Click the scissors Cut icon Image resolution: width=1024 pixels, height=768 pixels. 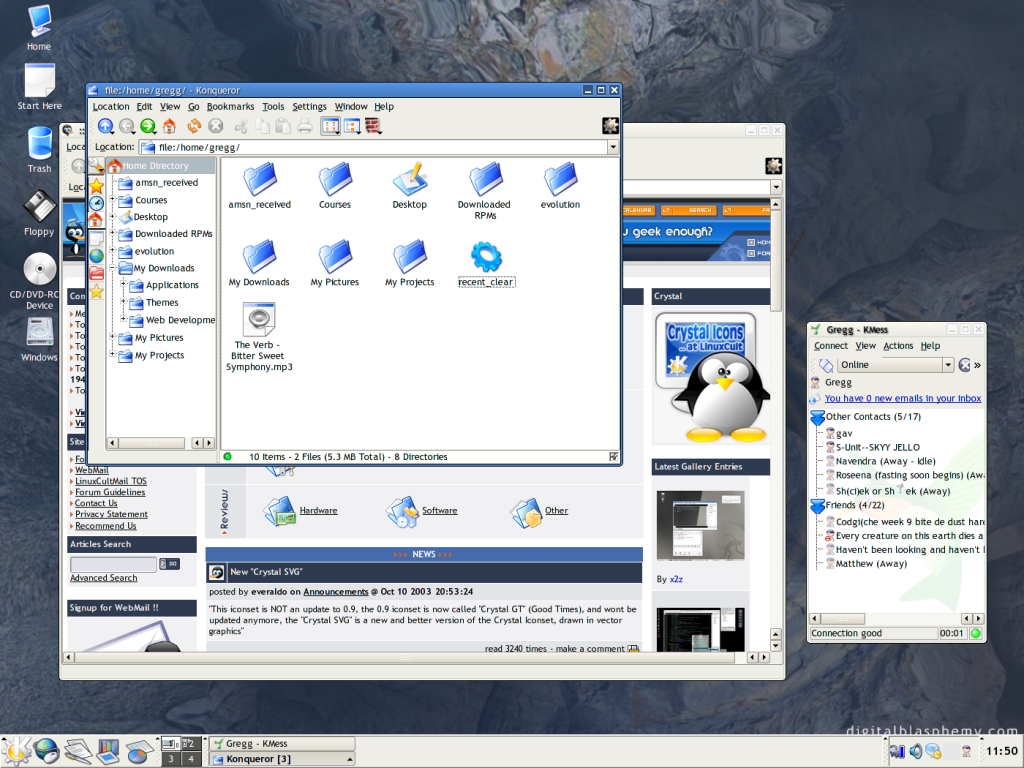point(241,126)
